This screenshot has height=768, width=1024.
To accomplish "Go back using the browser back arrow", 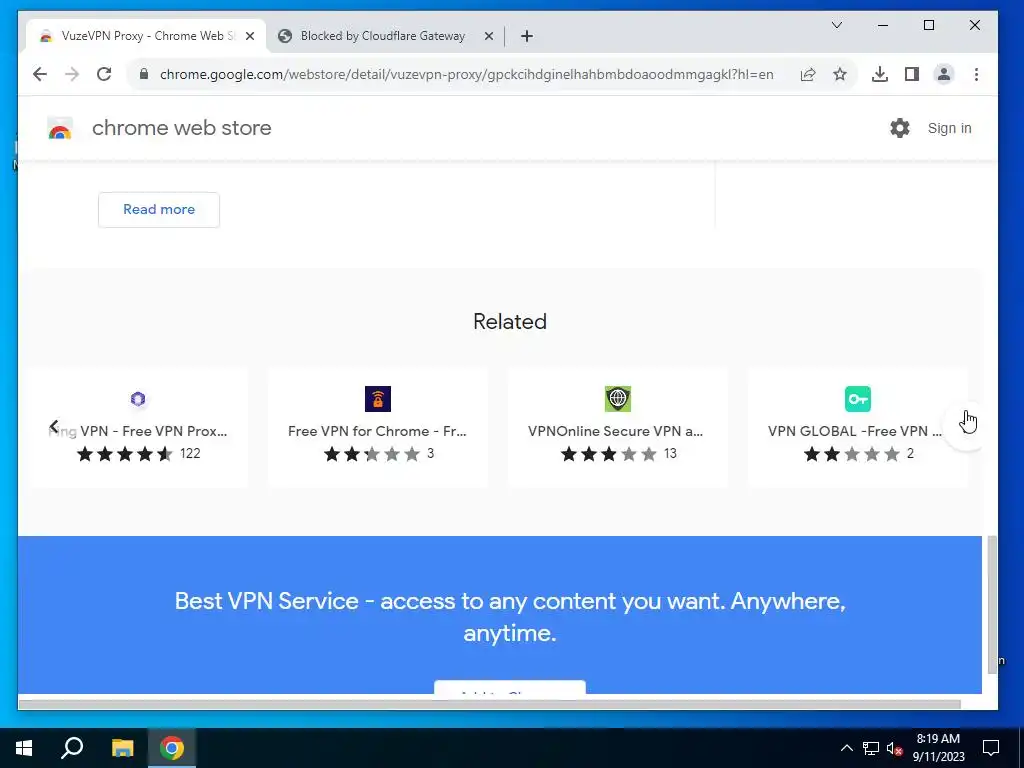I will click(x=40, y=74).
